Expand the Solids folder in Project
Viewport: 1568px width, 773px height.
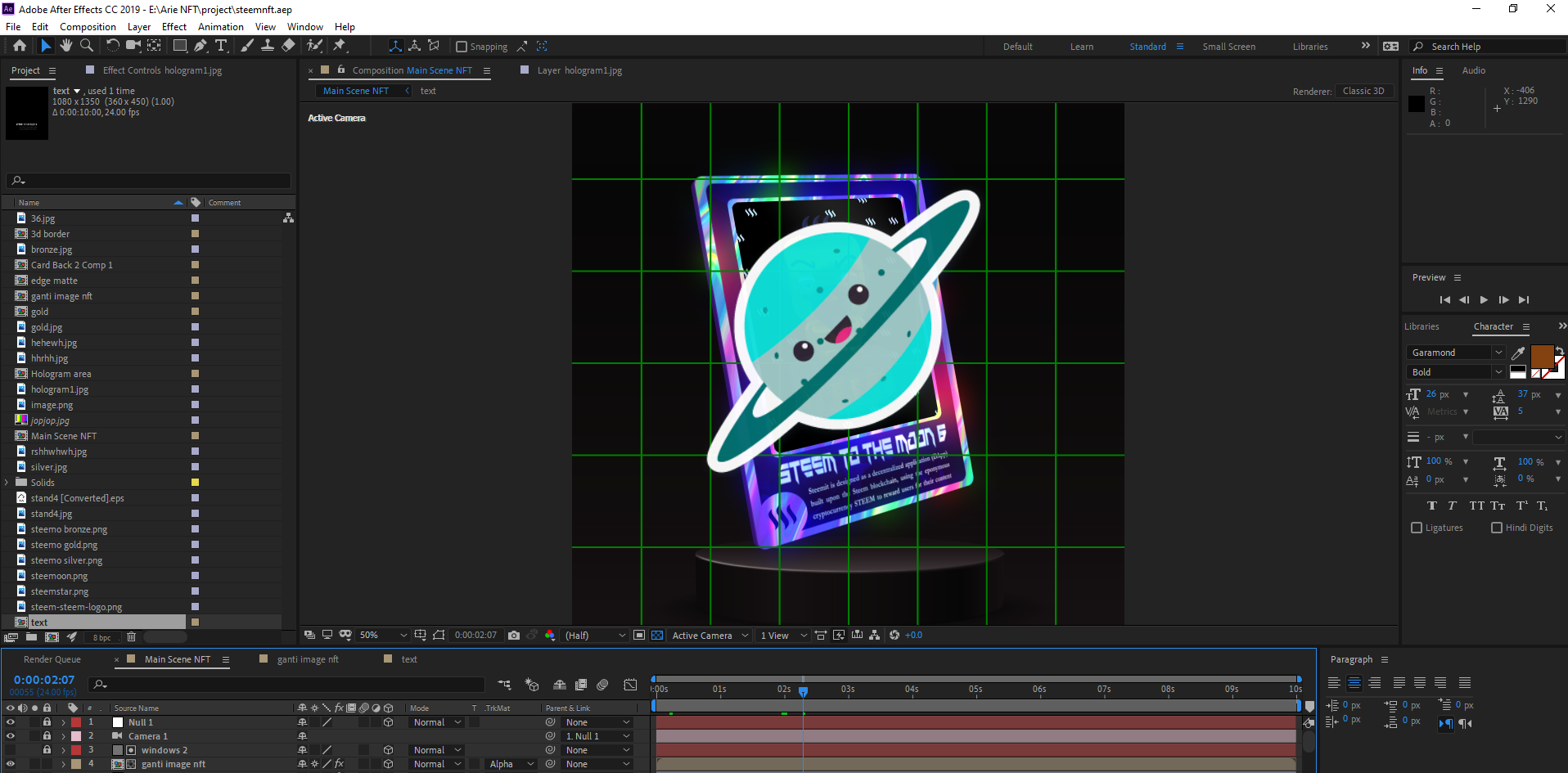(7, 483)
